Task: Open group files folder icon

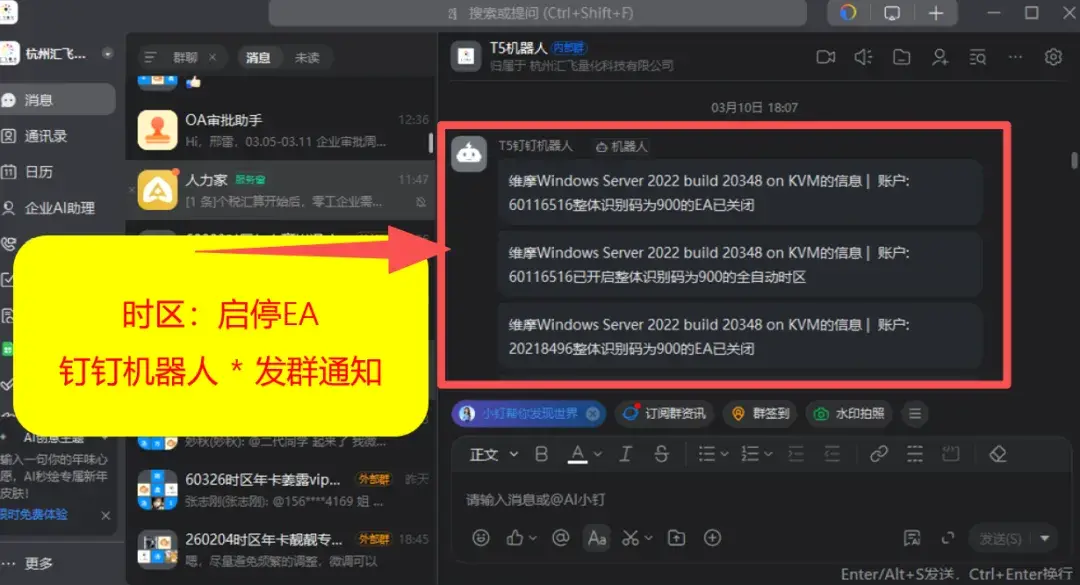Action: click(x=902, y=57)
